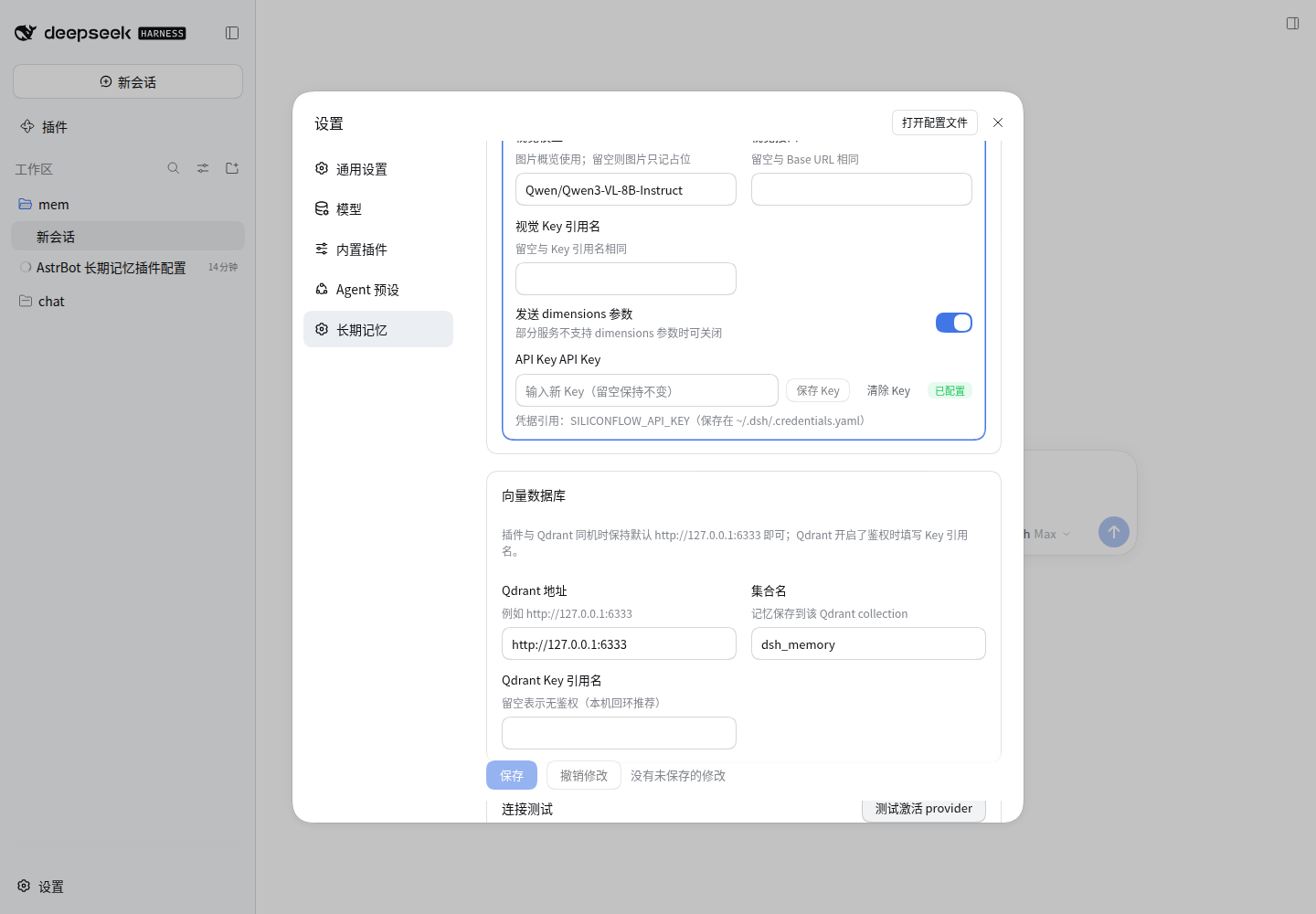The image size is (1316, 914).
Task: Toggle the right panel icon at top-right
Action: coord(1292,23)
